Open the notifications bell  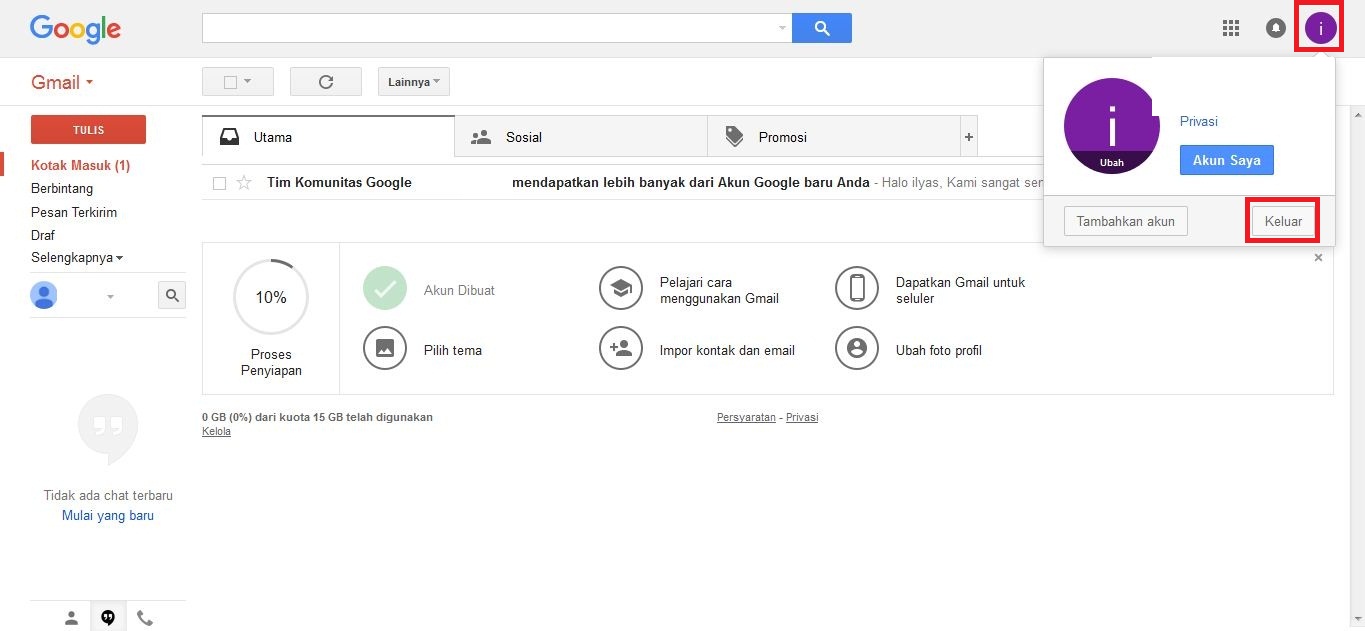[1276, 28]
